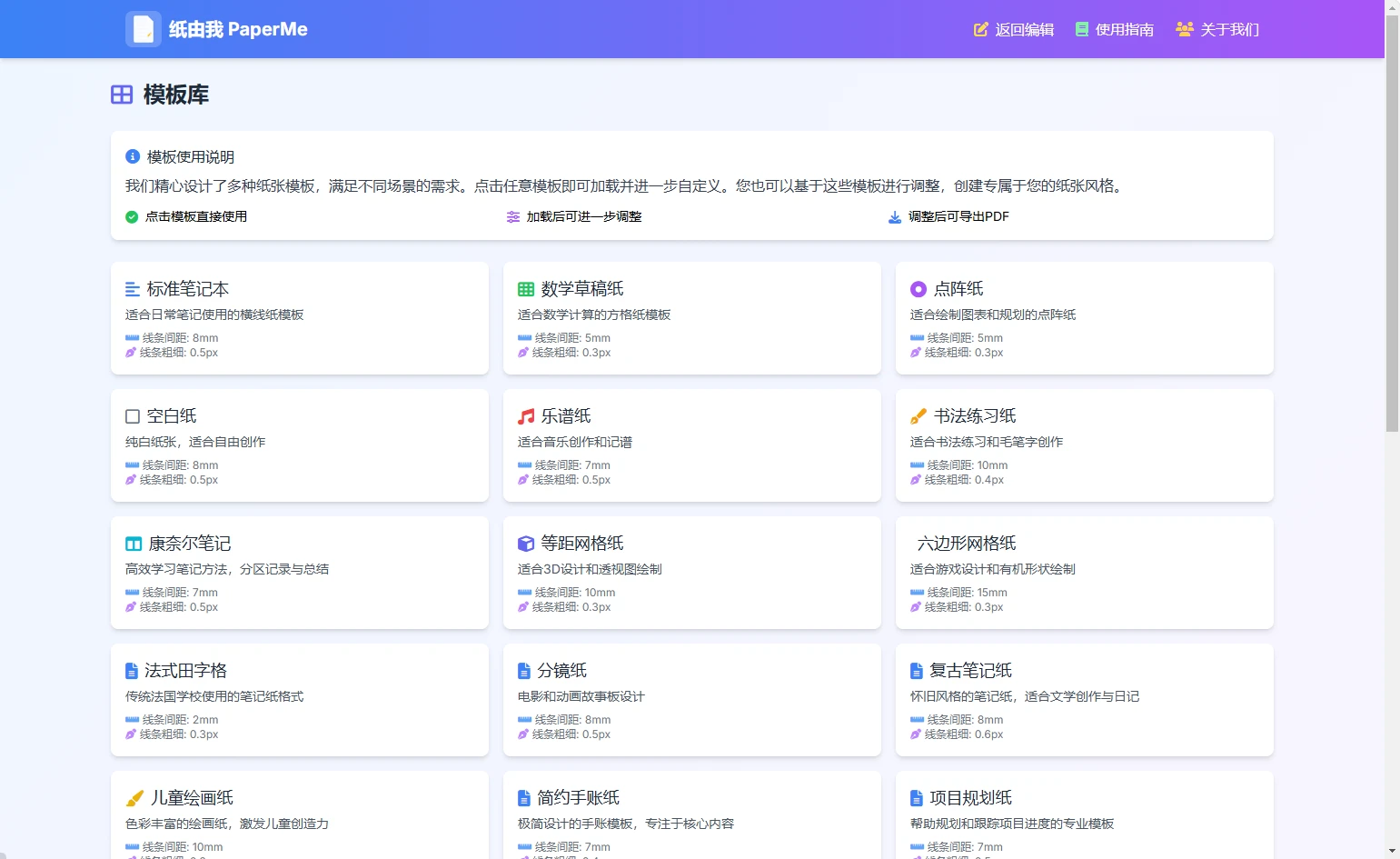Click the cube icon on 等距网格纸

[526, 544]
